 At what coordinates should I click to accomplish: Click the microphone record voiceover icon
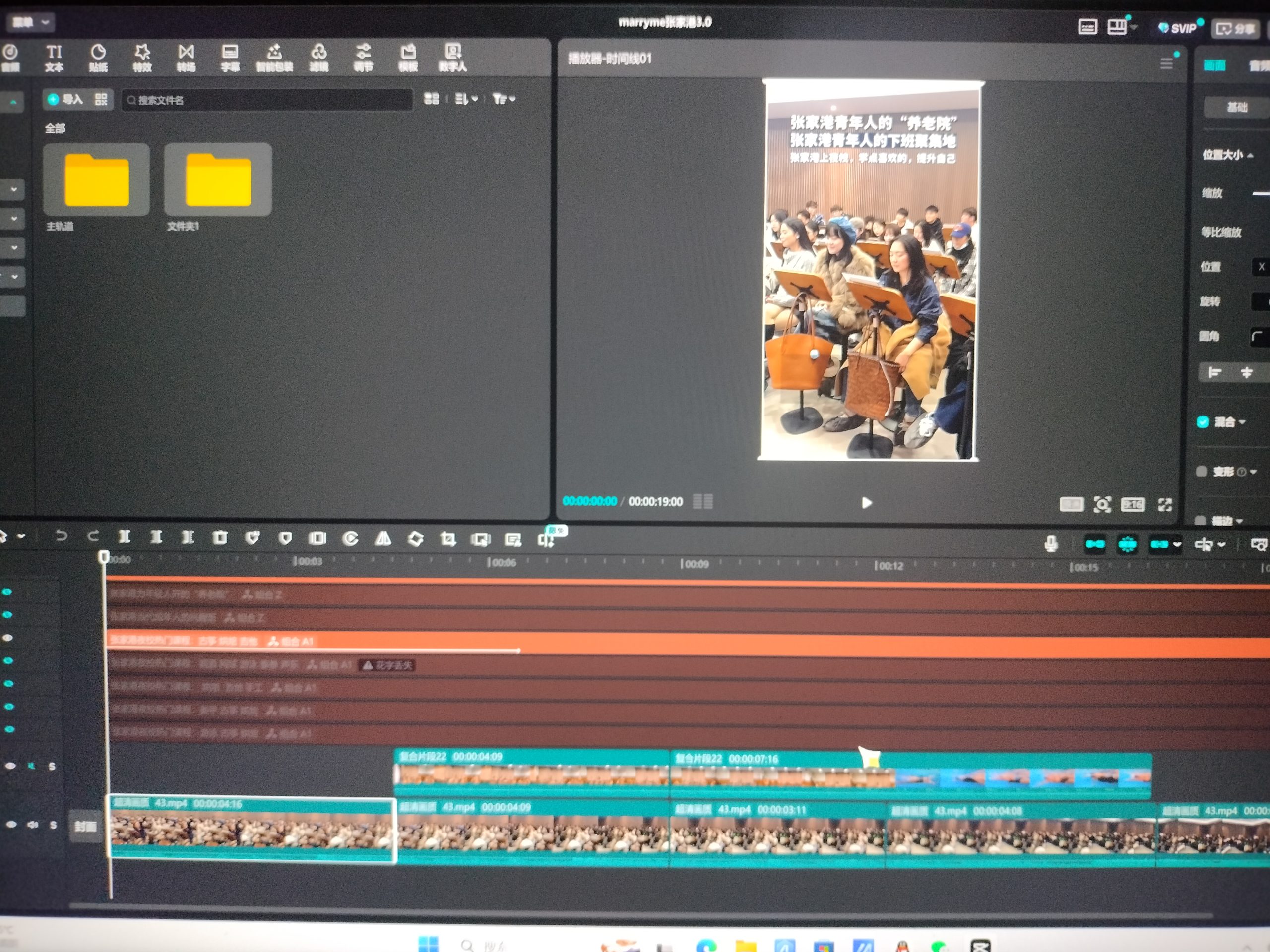click(x=1051, y=543)
